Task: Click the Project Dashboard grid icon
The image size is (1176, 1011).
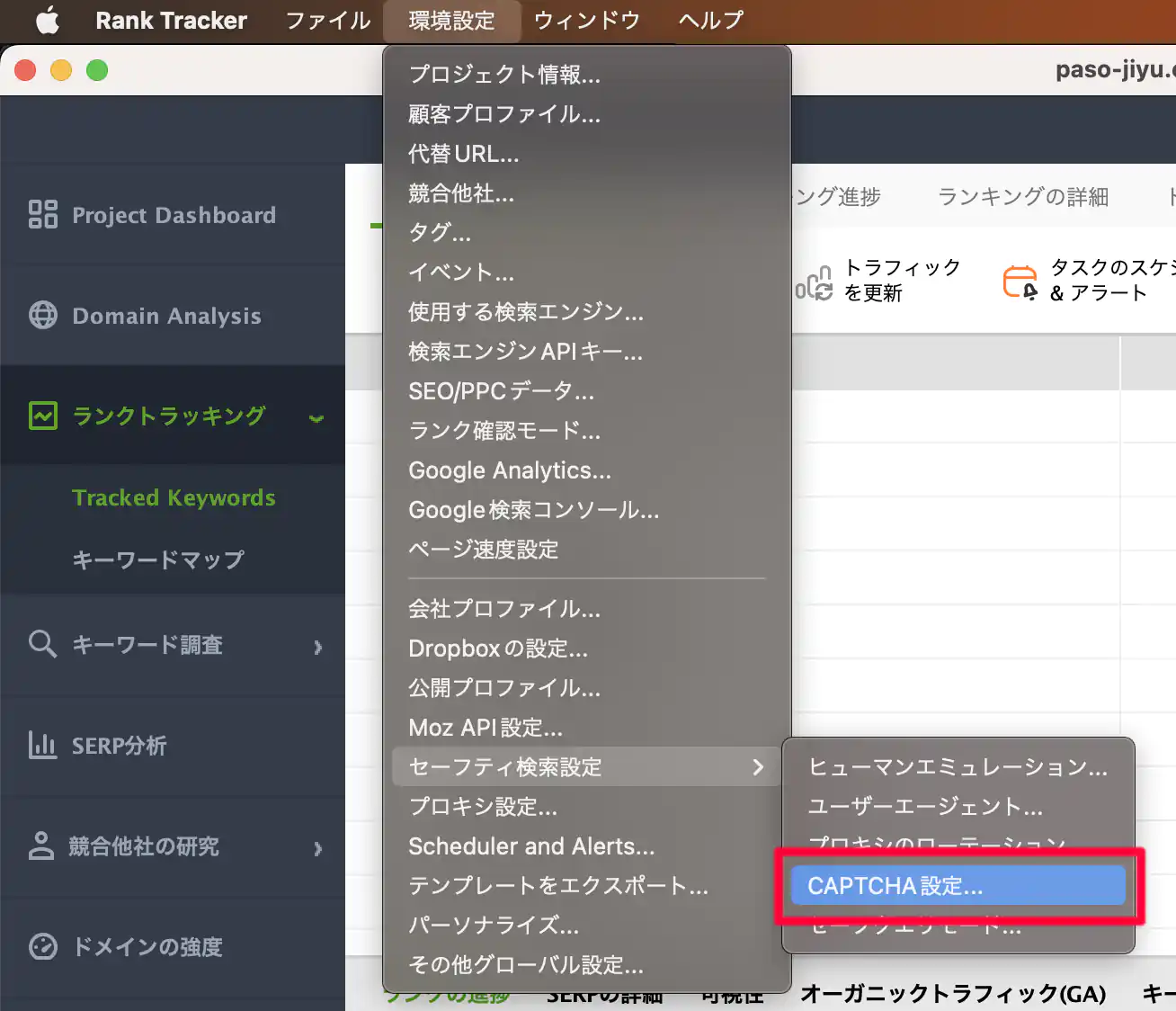Action: tap(43, 214)
